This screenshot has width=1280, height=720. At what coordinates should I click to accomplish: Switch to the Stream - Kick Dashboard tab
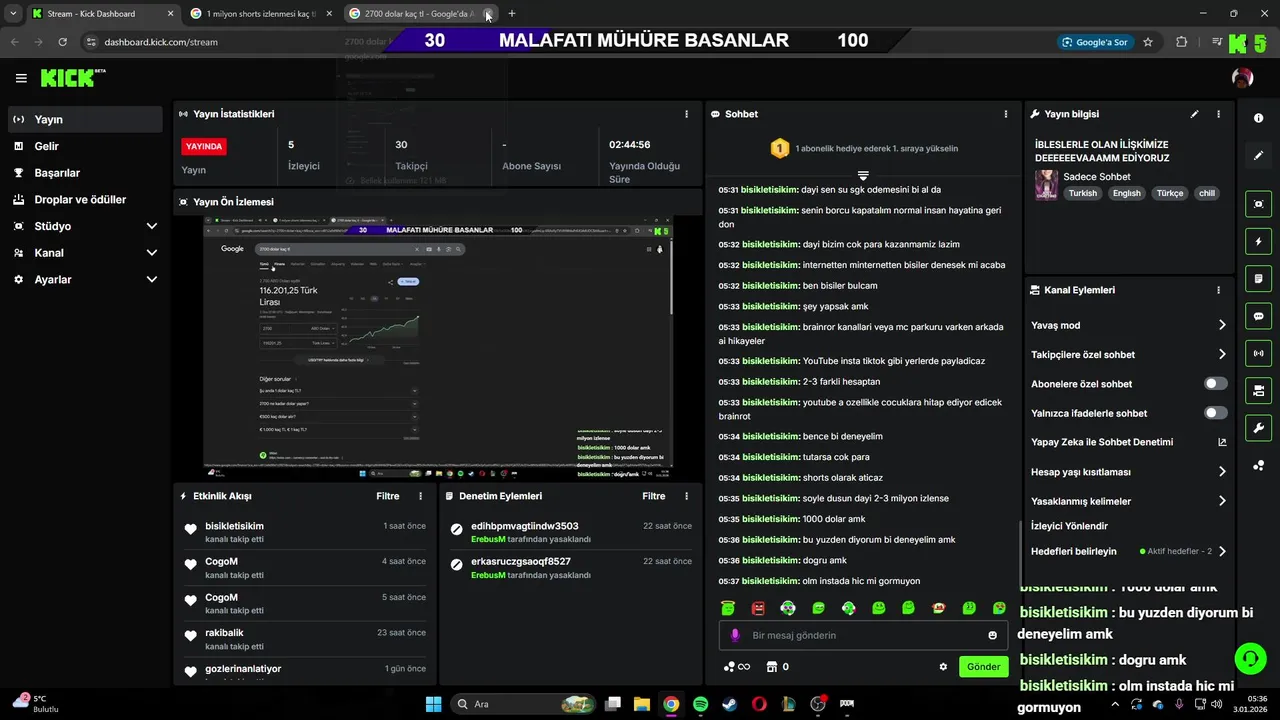click(x=103, y=14)
